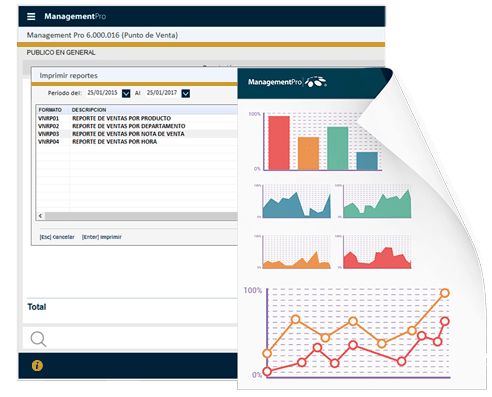This screenshot has height=397, width=492.
Task: Click the orange area chart thumbnail
Action: coord(297,252)
